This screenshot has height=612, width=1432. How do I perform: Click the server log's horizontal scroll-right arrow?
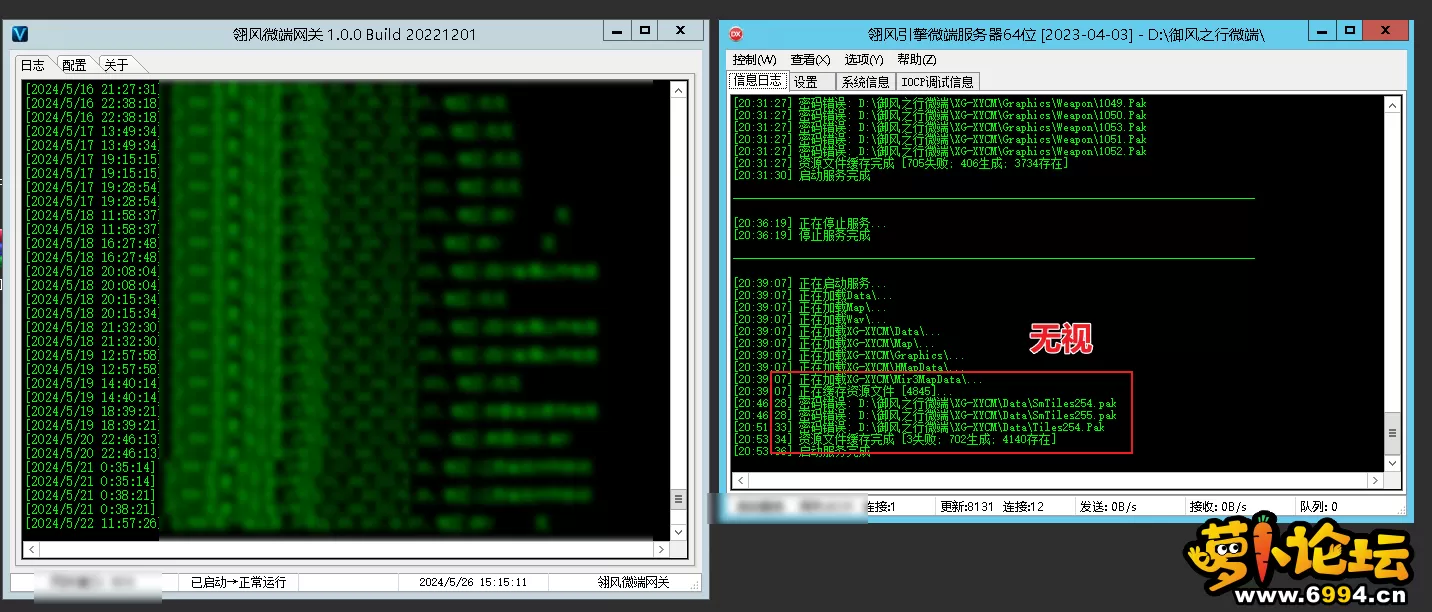tap(1373, 481)
